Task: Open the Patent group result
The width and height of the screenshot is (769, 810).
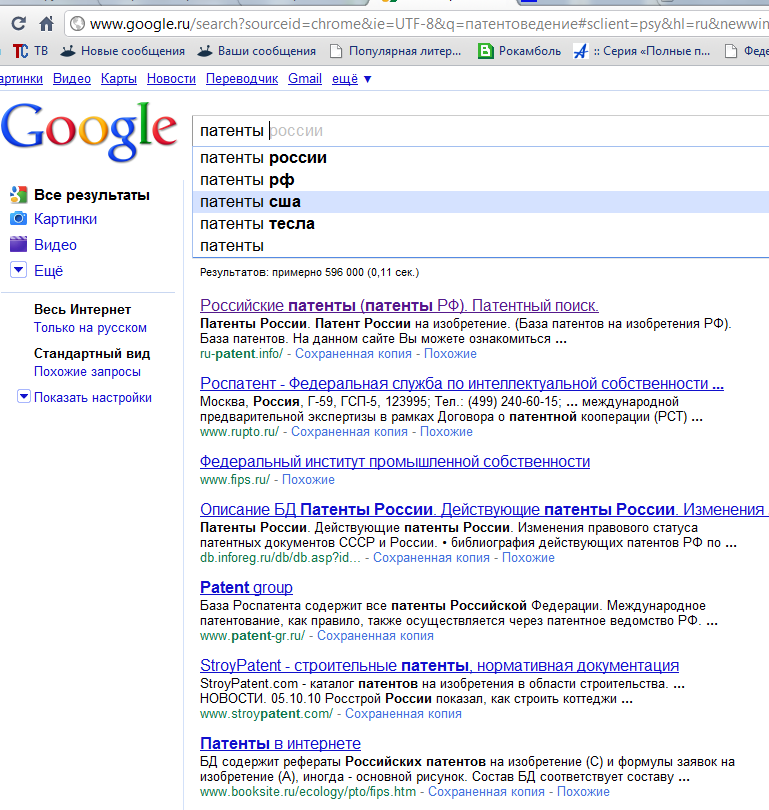Action: 246,587
